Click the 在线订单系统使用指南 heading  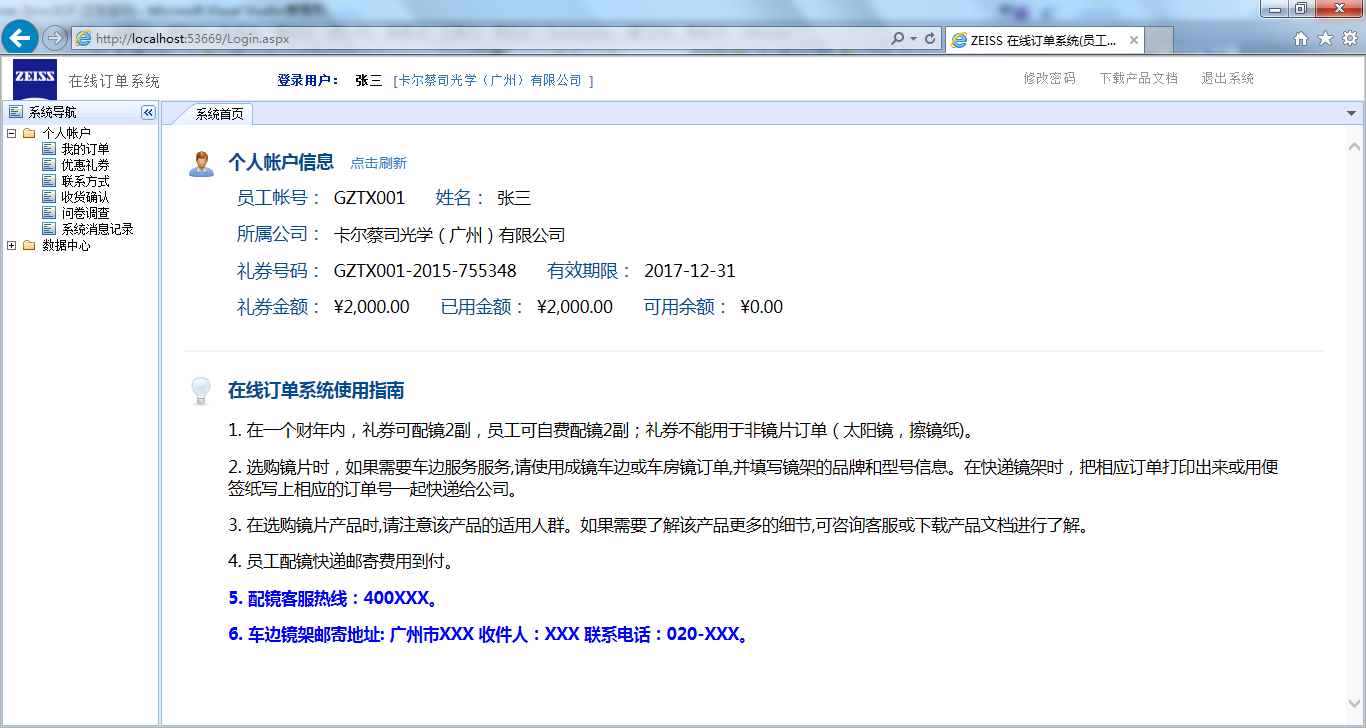click(316, 390)
